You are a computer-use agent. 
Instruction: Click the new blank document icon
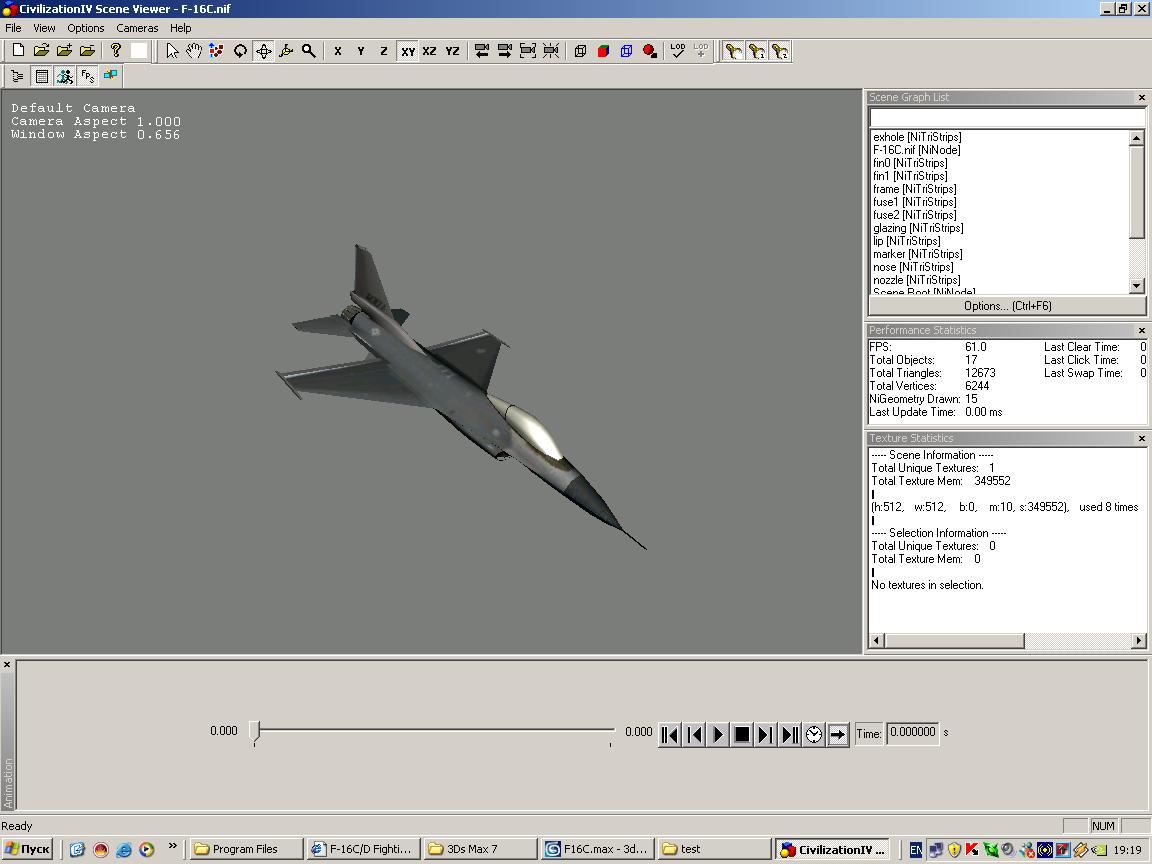pos(18,51)
